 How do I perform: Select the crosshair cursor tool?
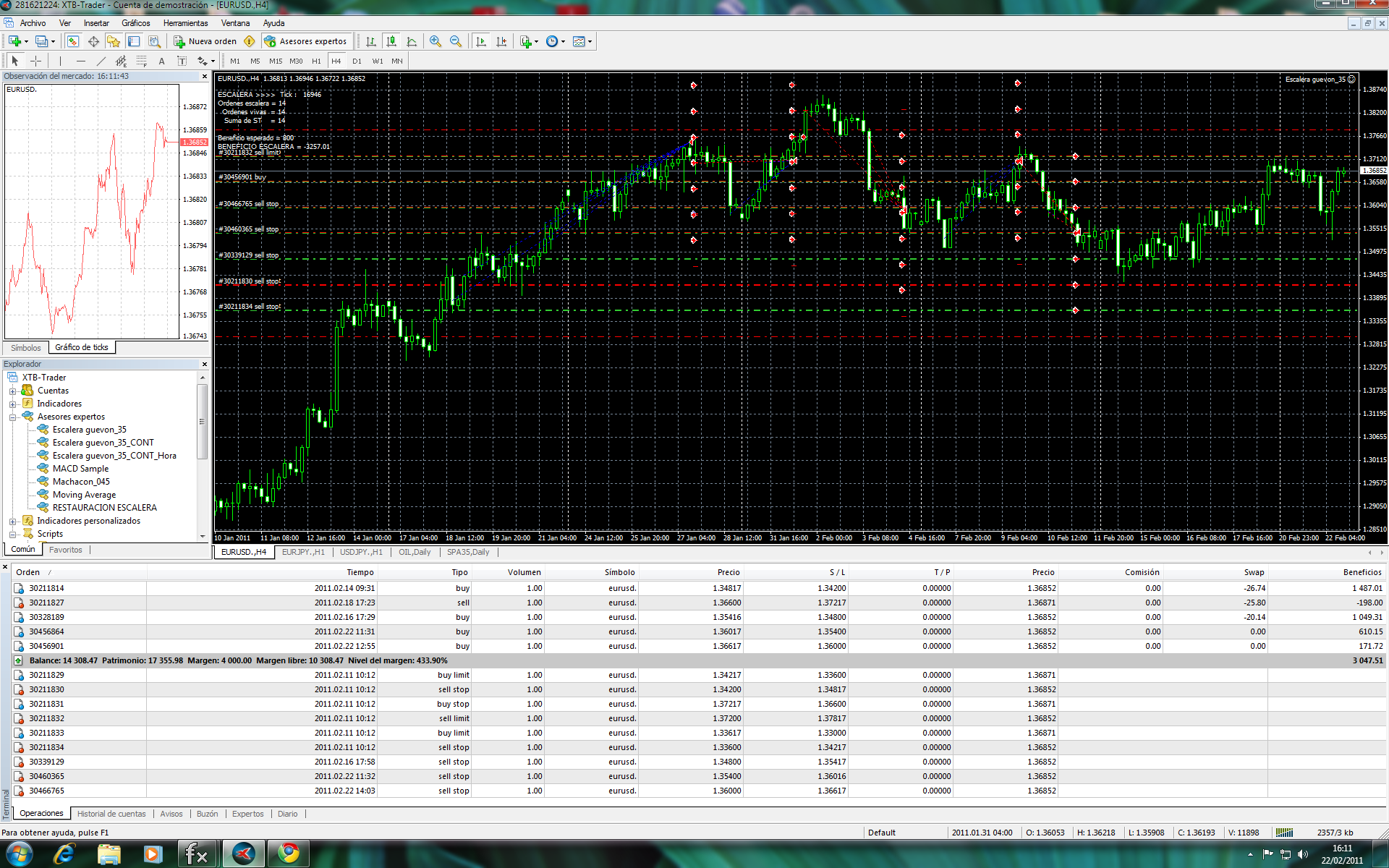[x=35, y=61]
